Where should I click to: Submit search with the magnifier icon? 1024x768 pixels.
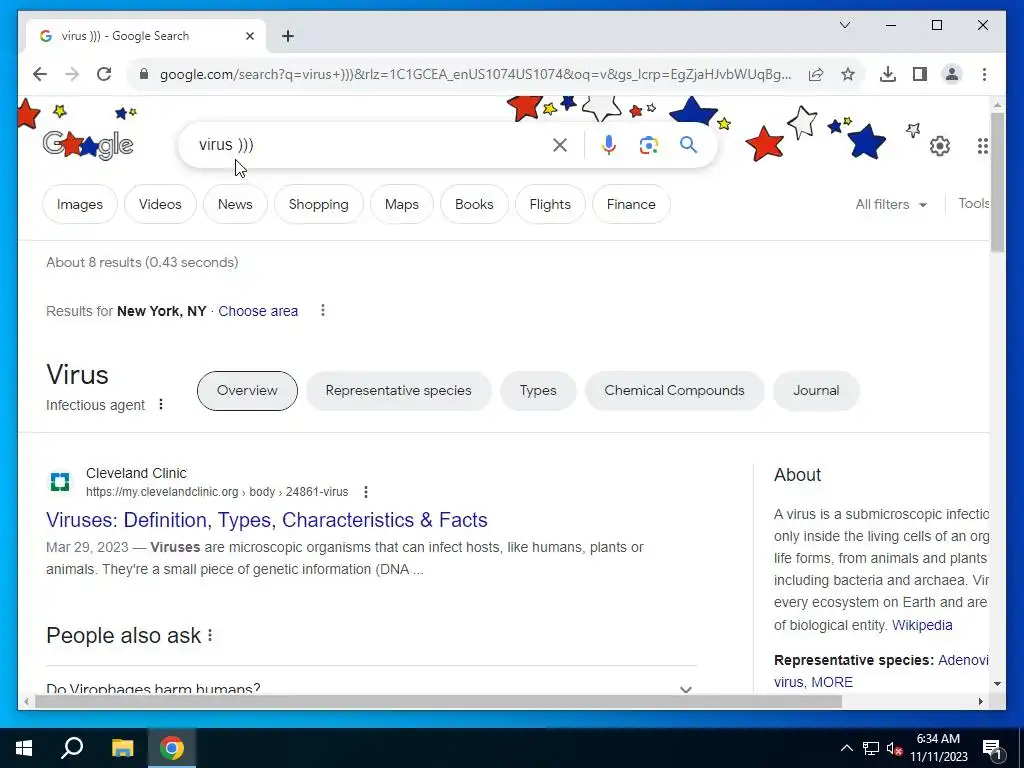tap(688, 145)
